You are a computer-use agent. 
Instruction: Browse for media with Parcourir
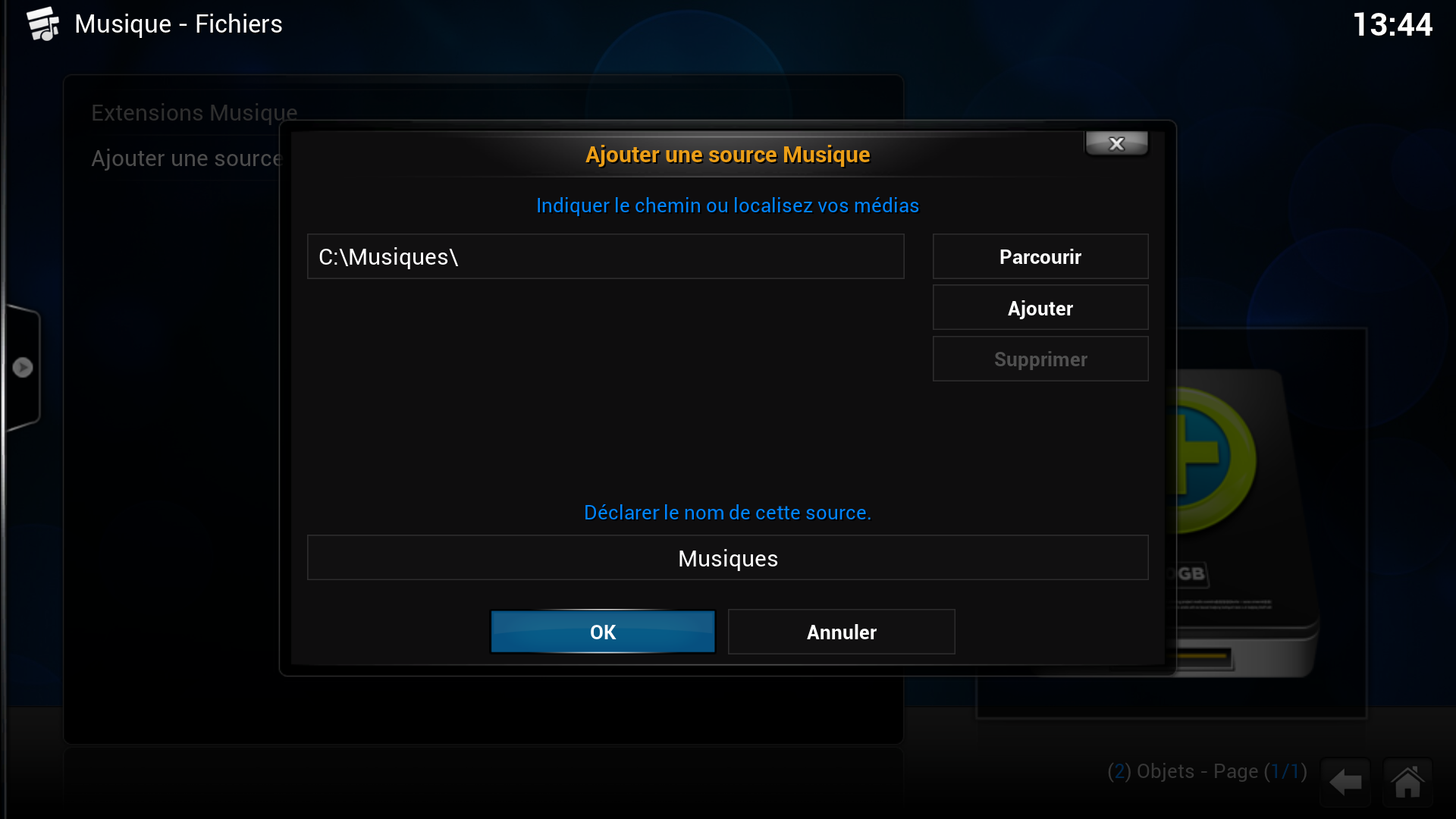click(x=1040, y=256)
